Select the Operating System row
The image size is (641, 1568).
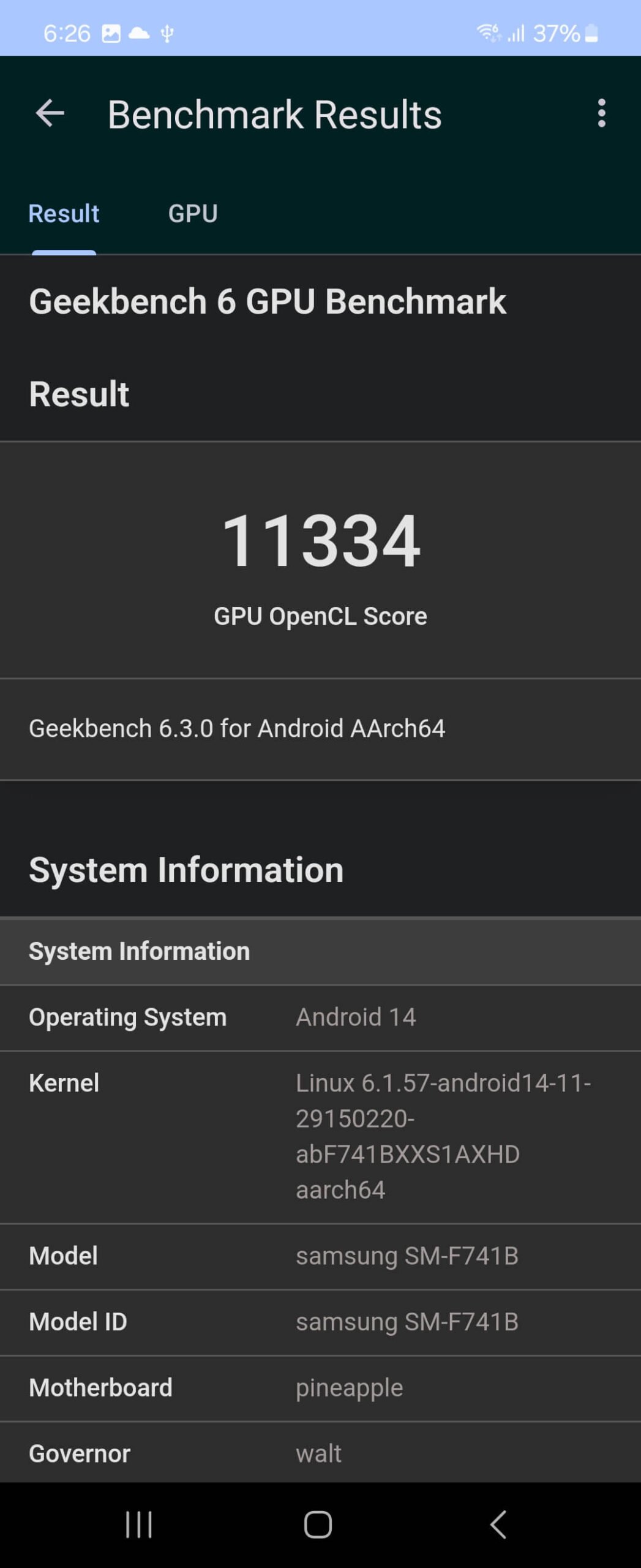coord(320,1018)
